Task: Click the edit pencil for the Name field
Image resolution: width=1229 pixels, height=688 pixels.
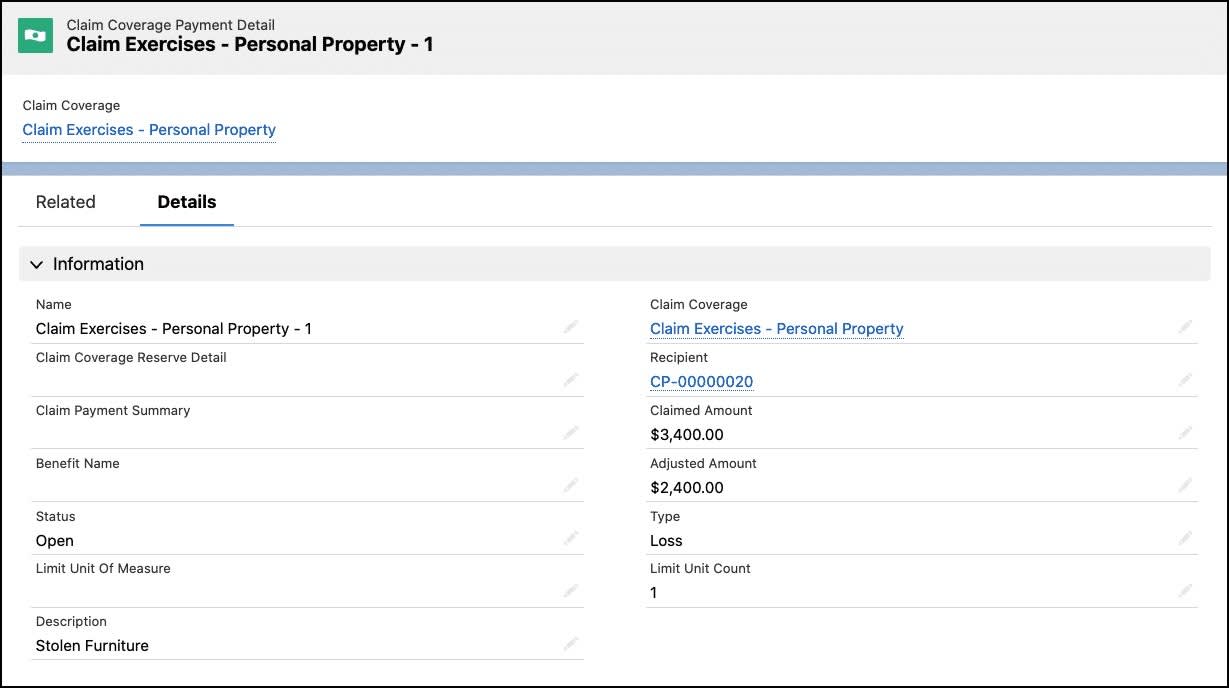Action: tap(570, 327)
